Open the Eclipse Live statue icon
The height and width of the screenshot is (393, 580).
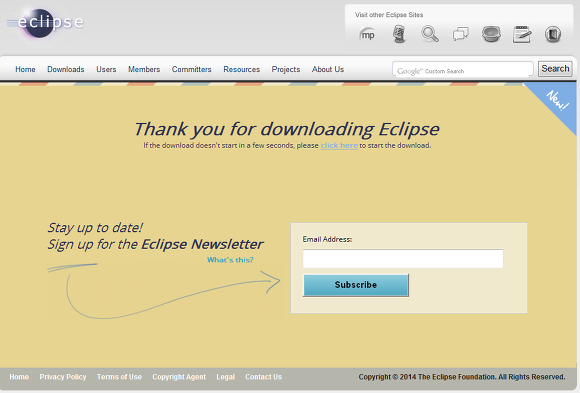(x=399, y=34)
